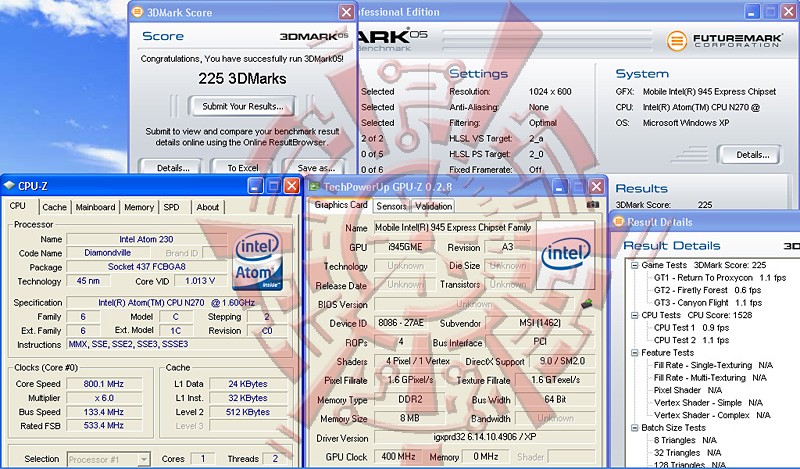Minimize the GPU-Z window

click(x=560, y=187)
